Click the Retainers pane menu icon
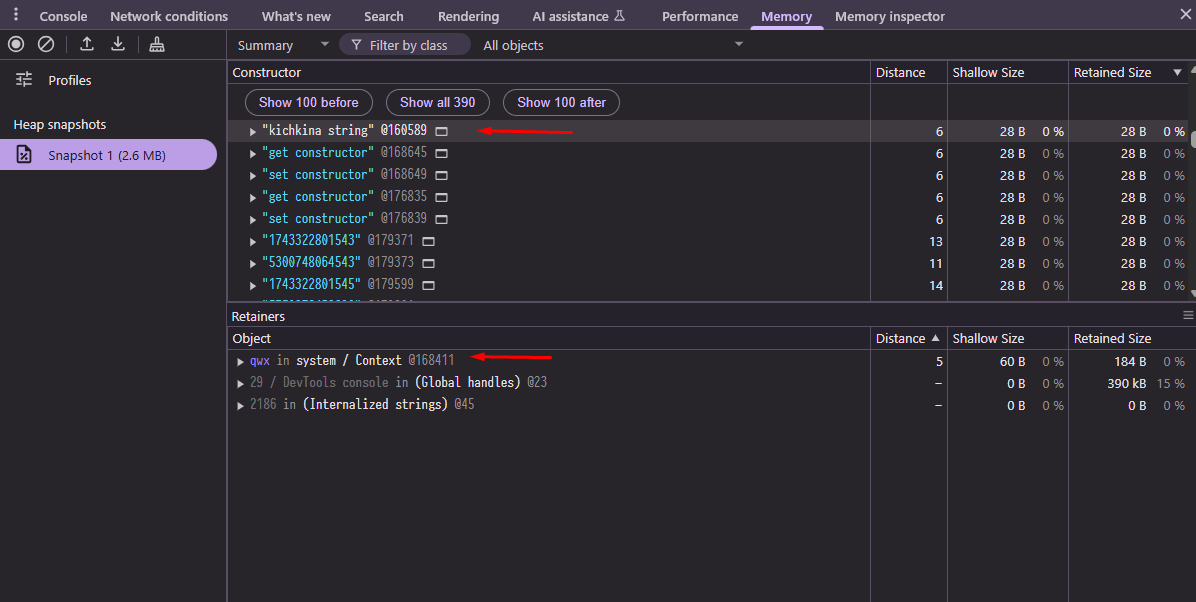The width and height of the screenshot is (1196, 602). point(1188,315)
